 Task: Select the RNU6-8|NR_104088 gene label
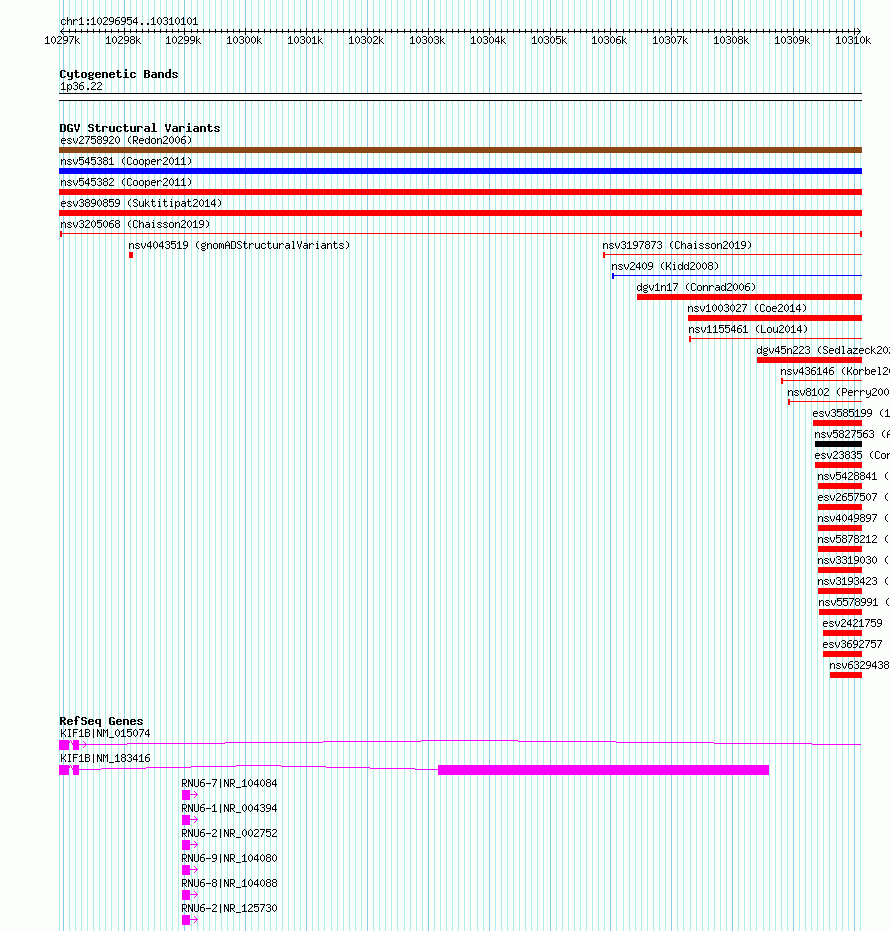click(x=229, y=883)
